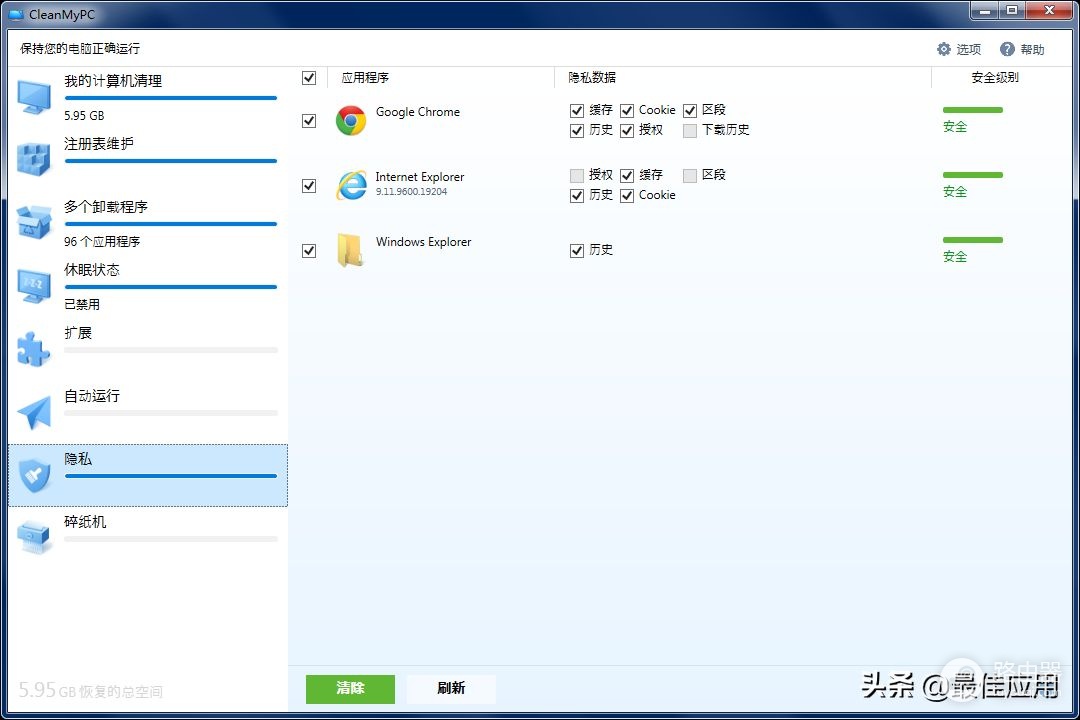Uncheck Windows Explorer 历史 checkbox
1080x720 pixels.
coord(577,251)
